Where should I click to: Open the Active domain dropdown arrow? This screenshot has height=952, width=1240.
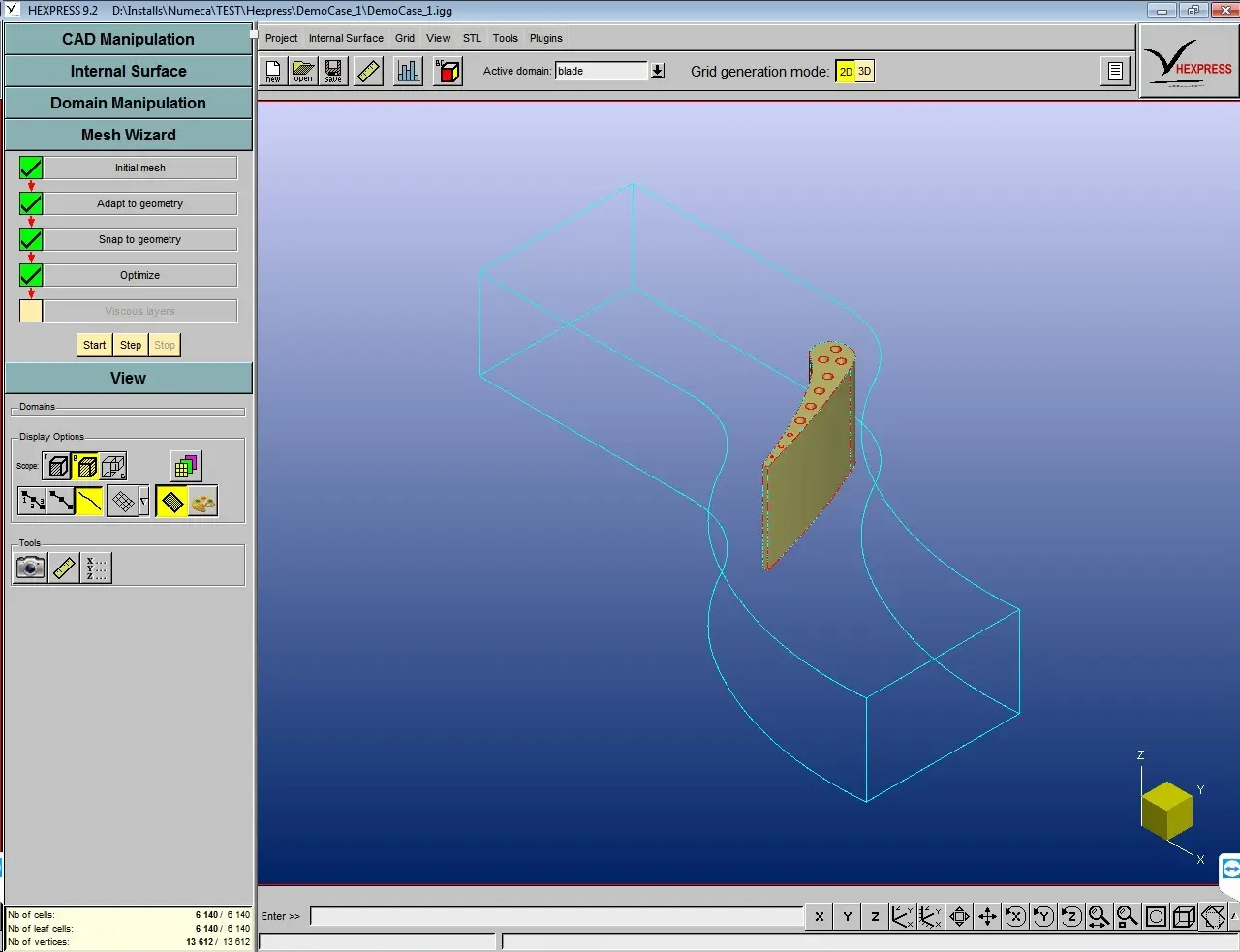point(658,72)
